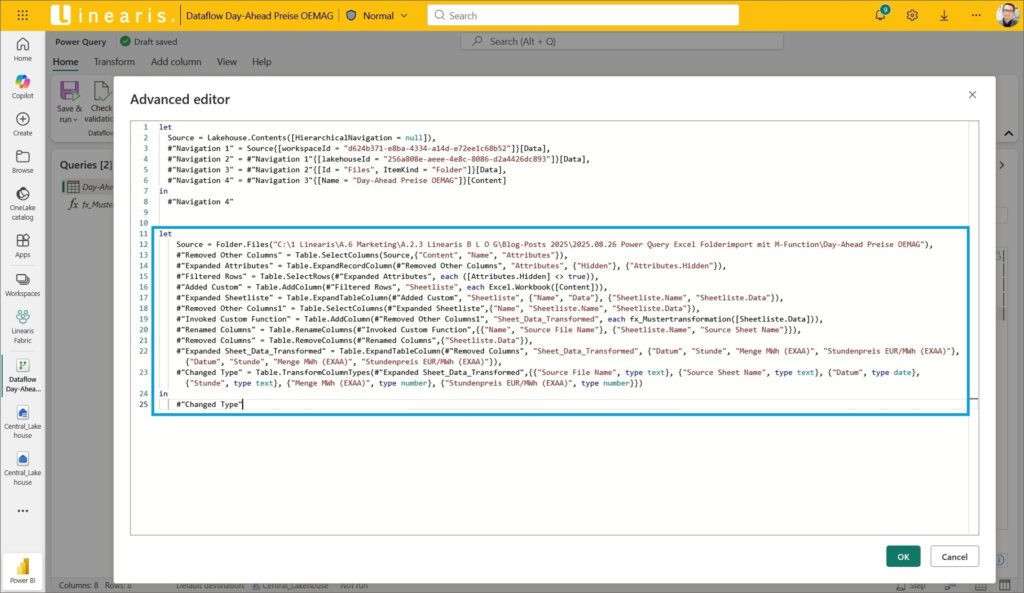Click the Workspaces sidebar icon

pos(22,281)
